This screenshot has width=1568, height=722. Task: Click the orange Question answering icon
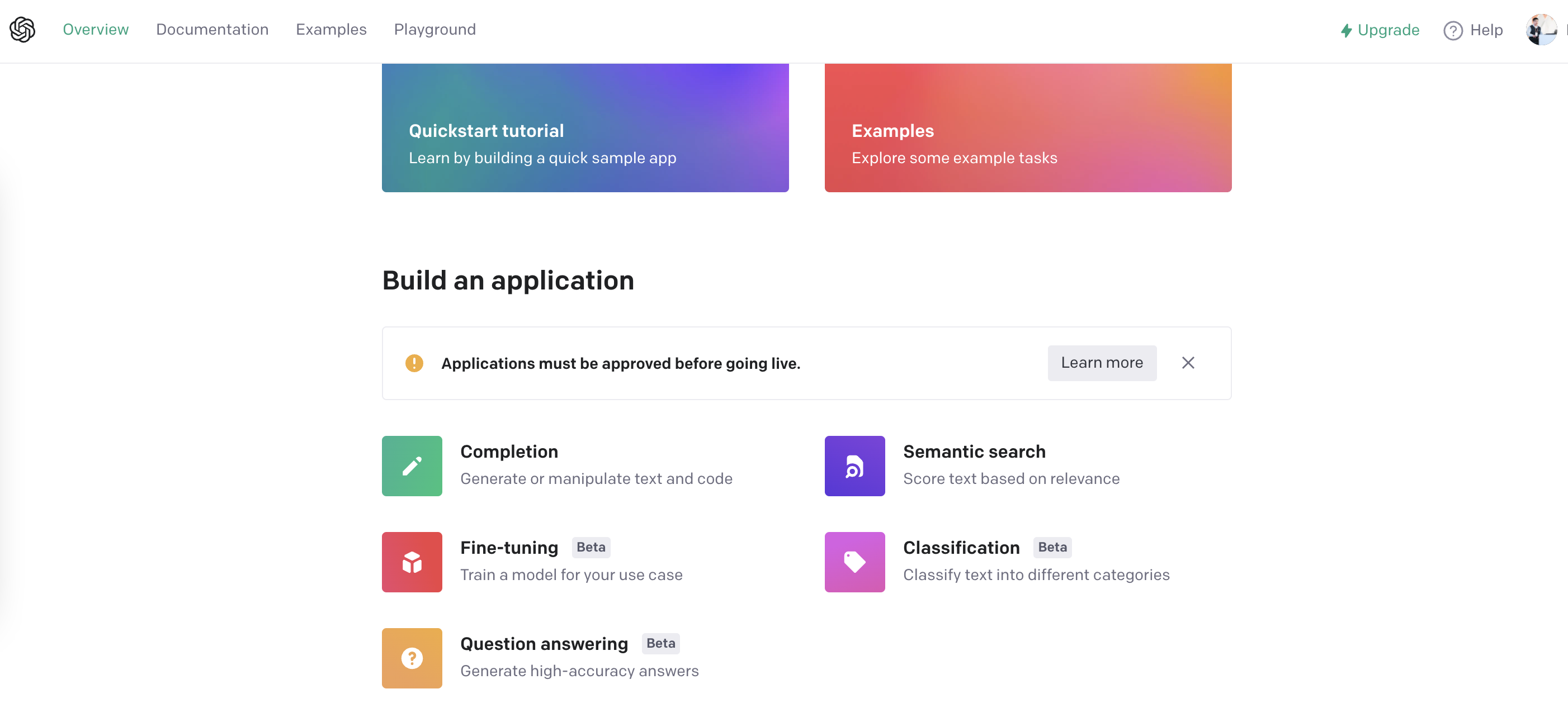[x=412, y=658]
